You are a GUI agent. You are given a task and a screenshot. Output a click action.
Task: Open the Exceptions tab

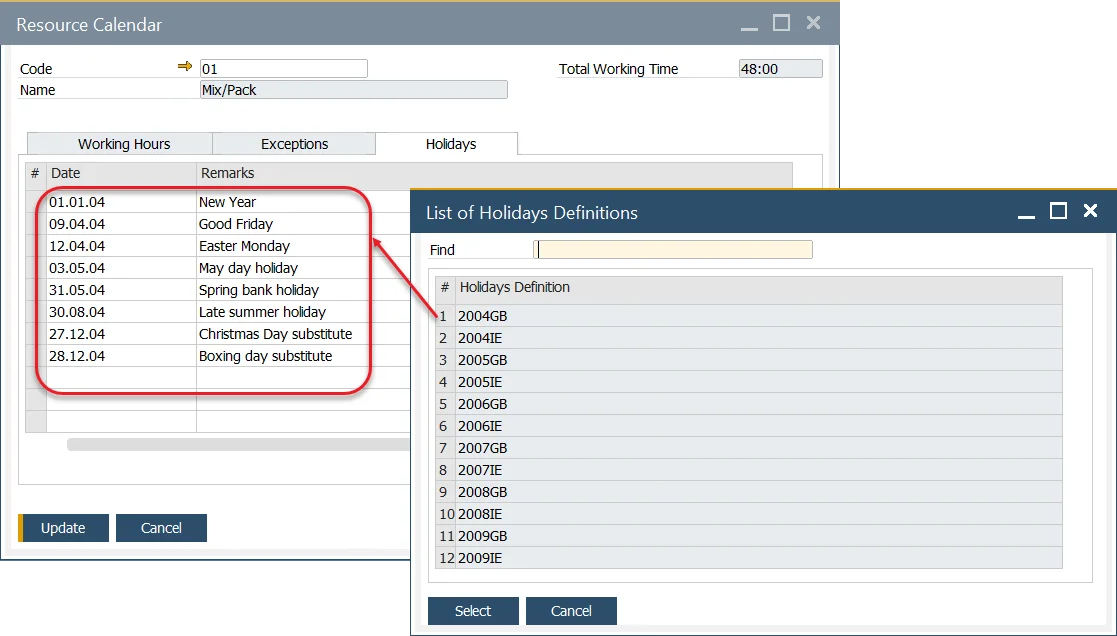click(x=293, y=143)
